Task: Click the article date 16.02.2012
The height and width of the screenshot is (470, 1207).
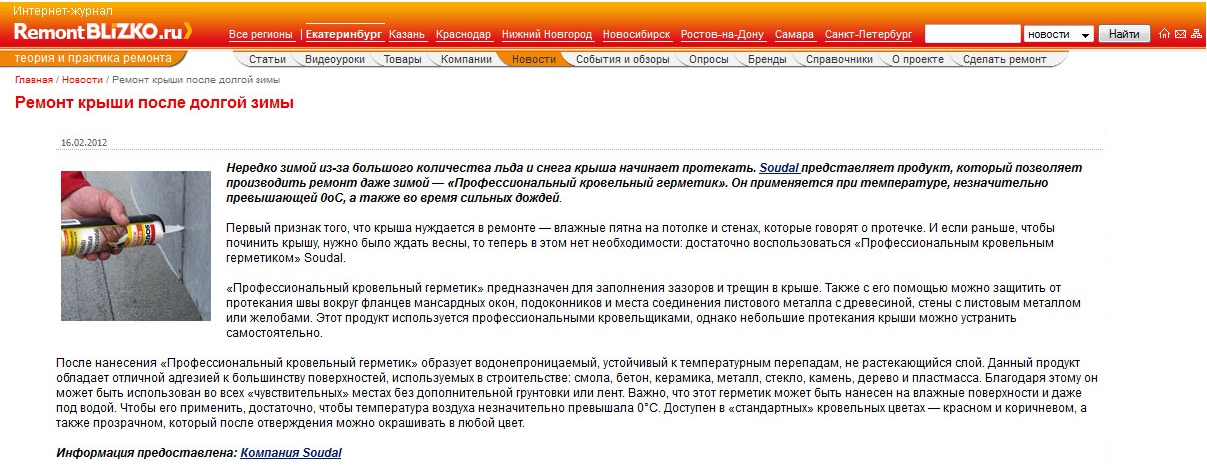Action: point(84,142)
